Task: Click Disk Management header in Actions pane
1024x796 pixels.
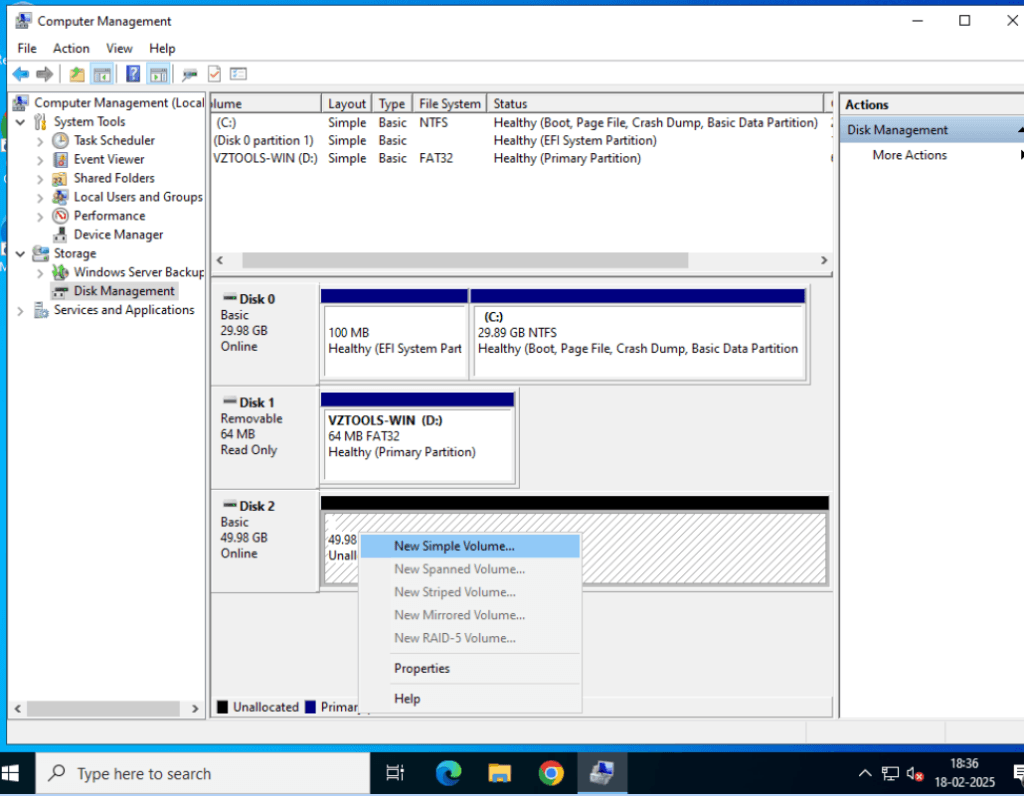Action: pyautogui.click(x=931, y=130)
